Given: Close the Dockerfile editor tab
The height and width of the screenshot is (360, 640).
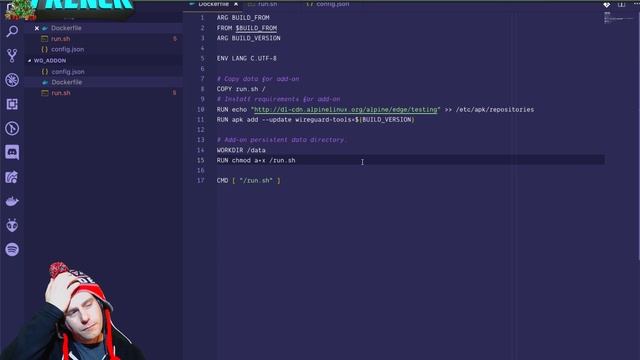Looking at the screenshot, I should tap(236, 4).
